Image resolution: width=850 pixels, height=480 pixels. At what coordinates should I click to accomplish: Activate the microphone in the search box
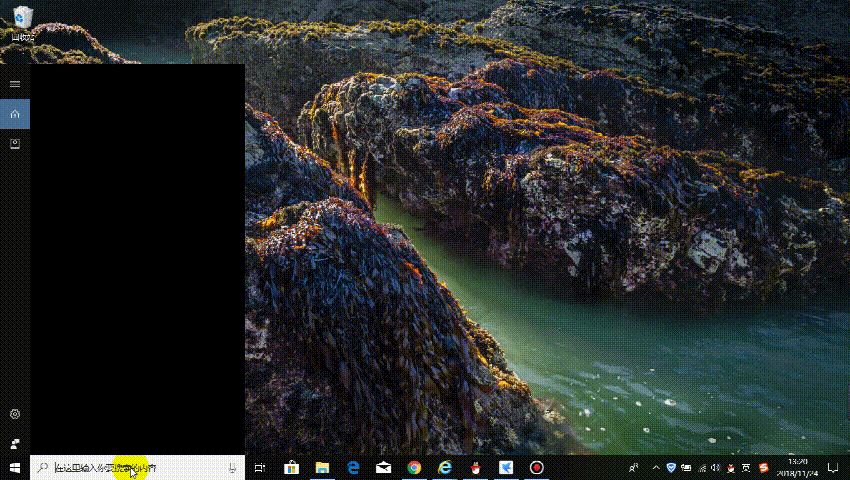click(232, 468)
